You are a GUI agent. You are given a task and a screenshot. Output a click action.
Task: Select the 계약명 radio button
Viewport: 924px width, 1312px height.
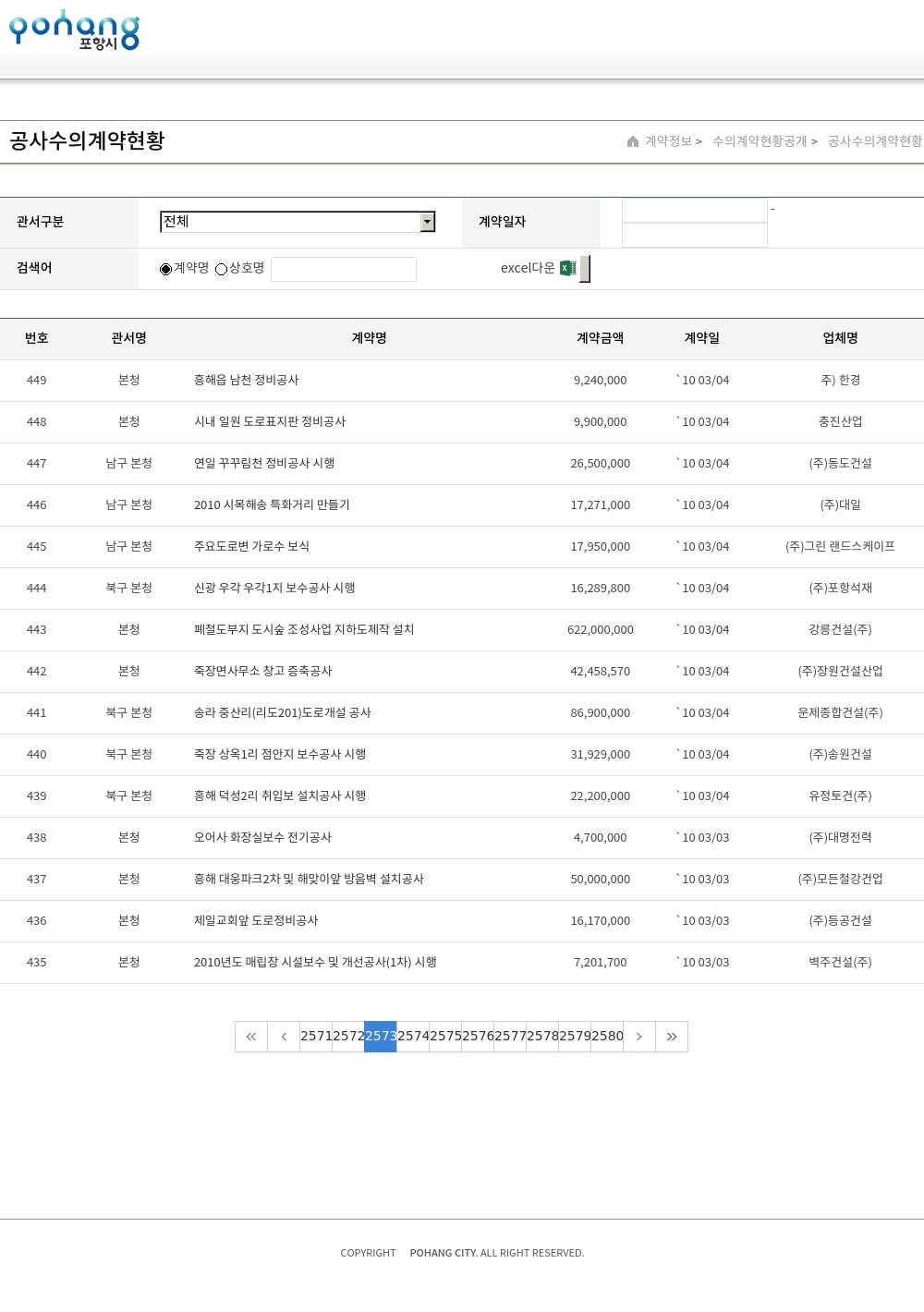tap(166, 269)
